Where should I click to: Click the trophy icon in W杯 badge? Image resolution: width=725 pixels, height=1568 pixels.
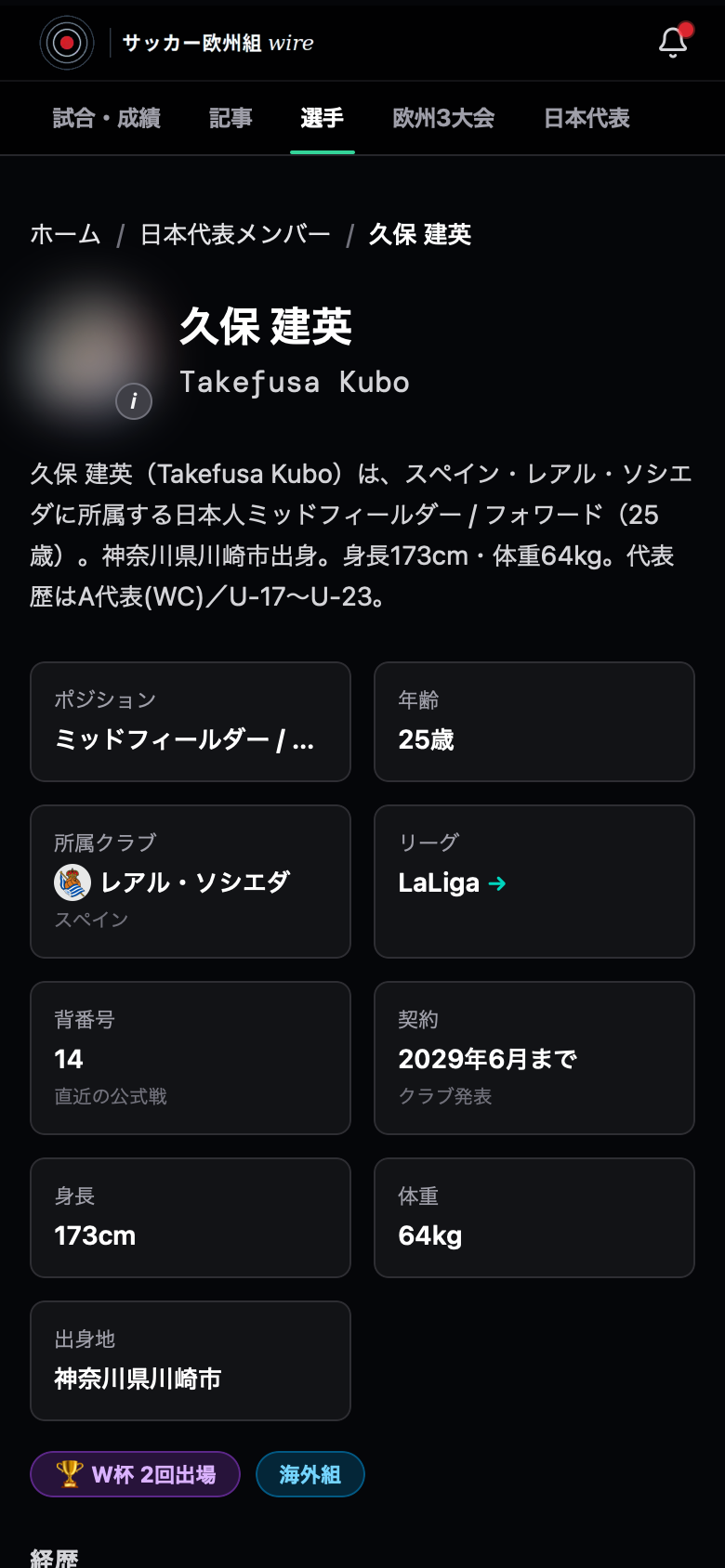click(x=70, y=1474)
